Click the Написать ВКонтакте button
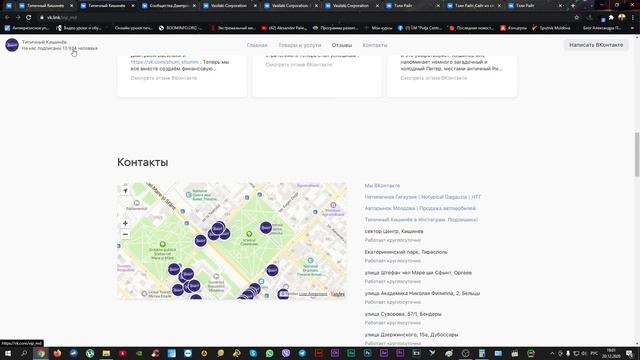Screen dimensions: 640x360 pyautogui.click(x=596, y=45)
